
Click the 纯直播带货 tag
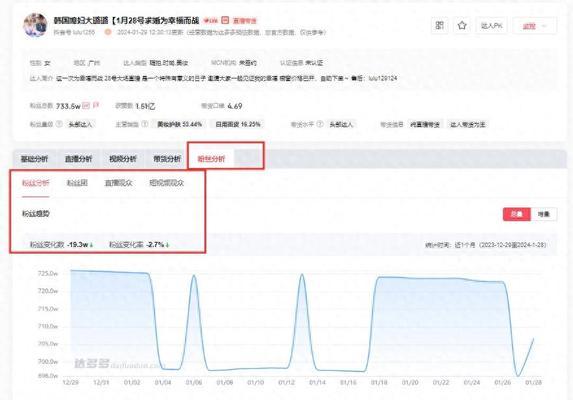coord(425,125)
